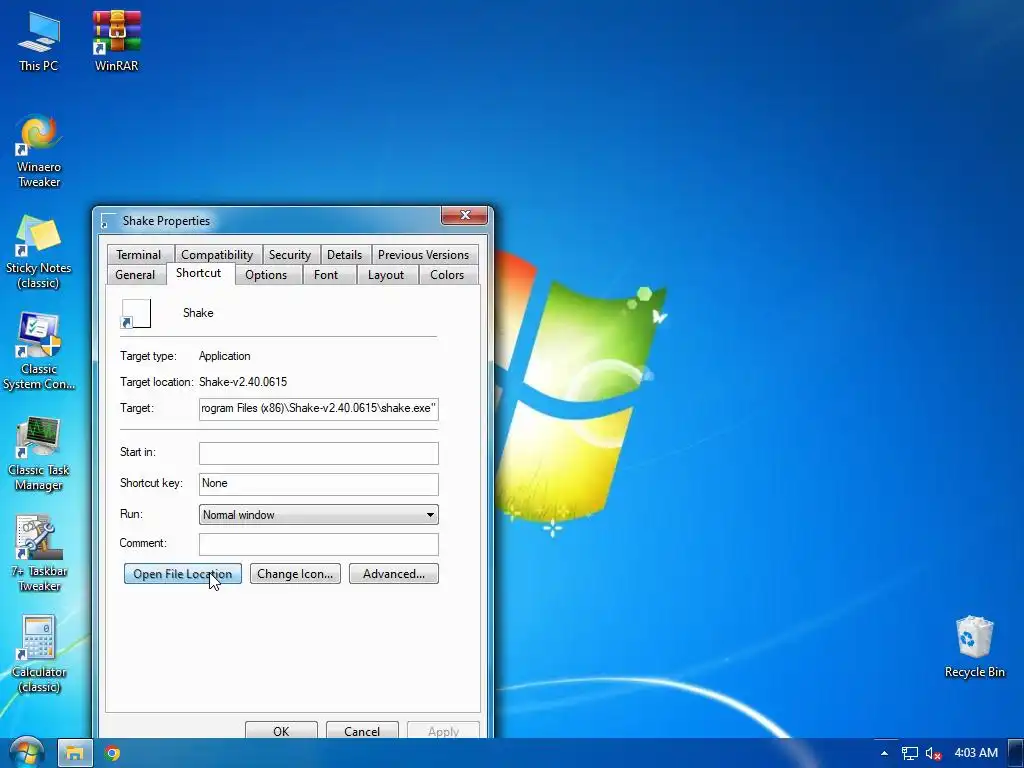Select the Calculator (classic) desktop icon
Viewport: 1024px width, 768px height.
click(x=39, y=655)
